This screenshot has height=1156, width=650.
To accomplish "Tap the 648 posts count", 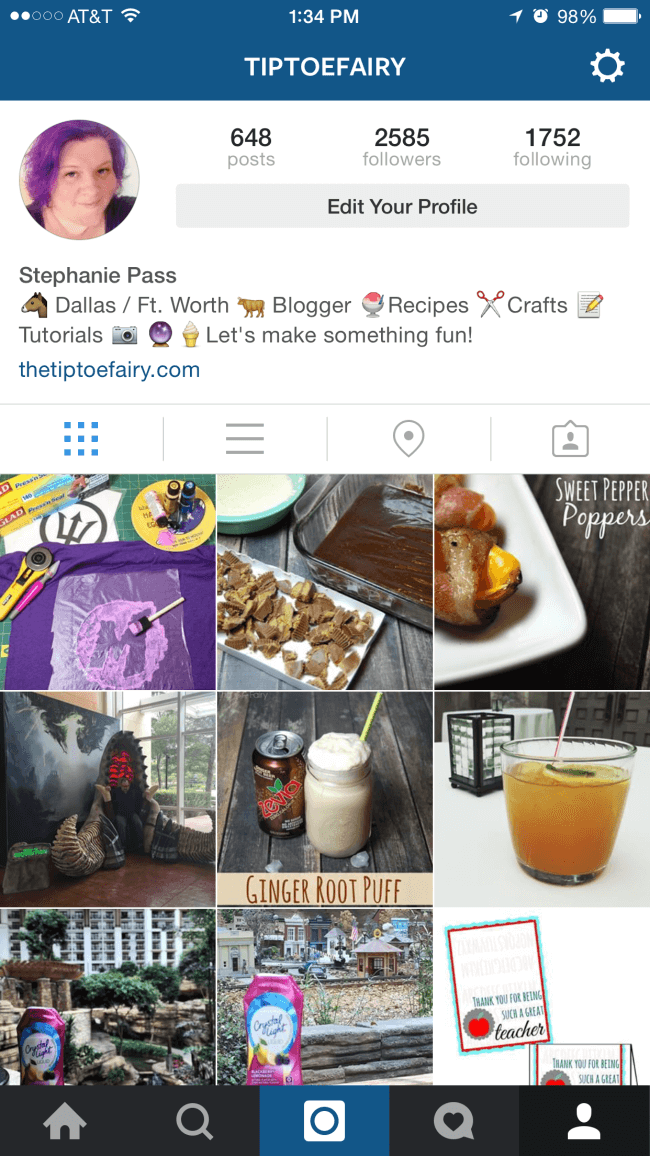I will (x=251, y=147).
